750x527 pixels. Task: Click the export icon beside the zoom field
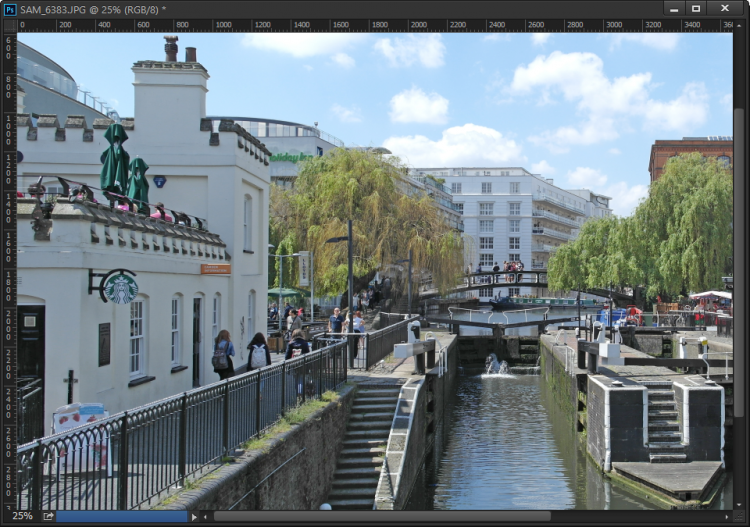(47, 516)
